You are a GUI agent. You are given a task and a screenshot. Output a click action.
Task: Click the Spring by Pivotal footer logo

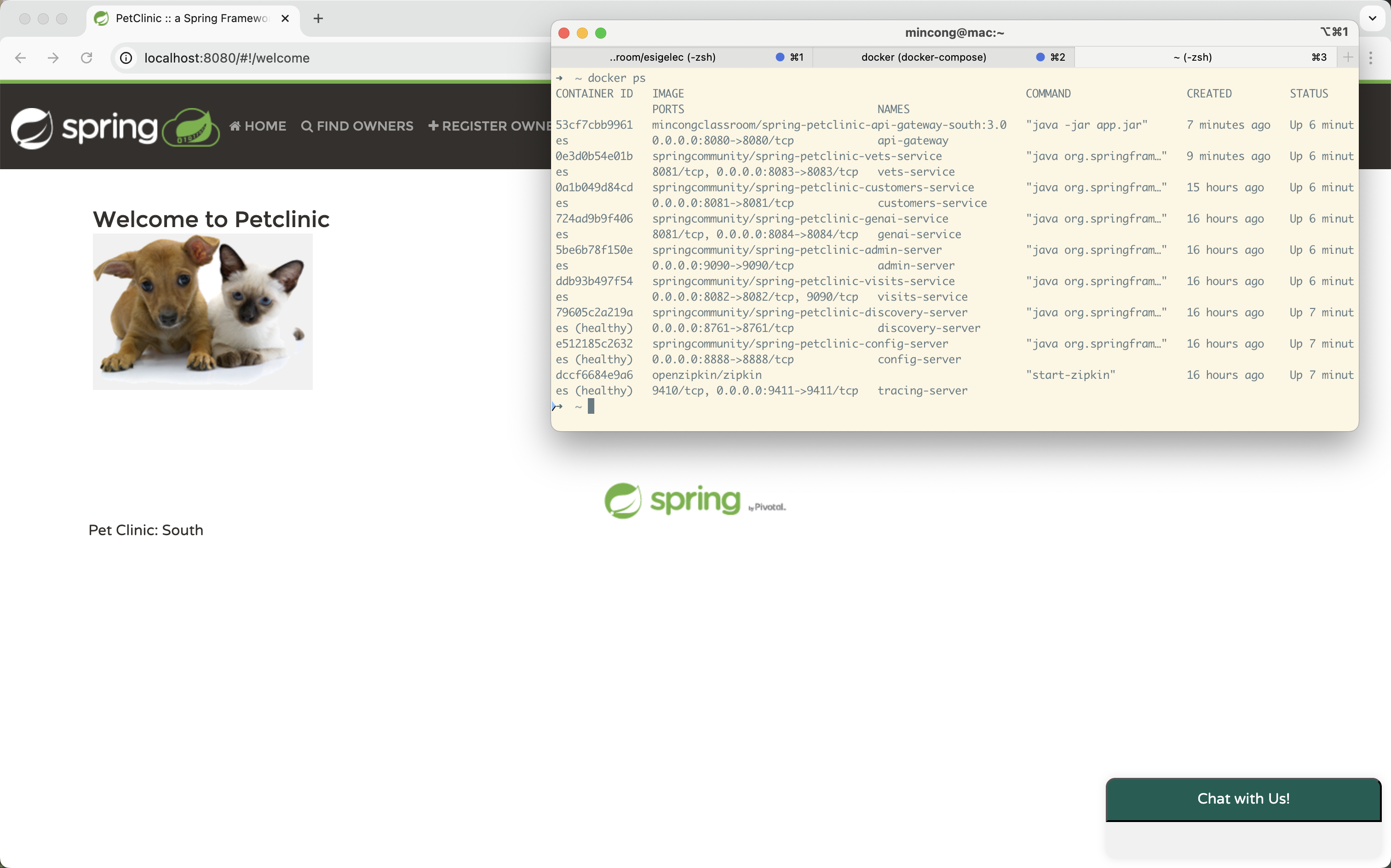point(695,501)
